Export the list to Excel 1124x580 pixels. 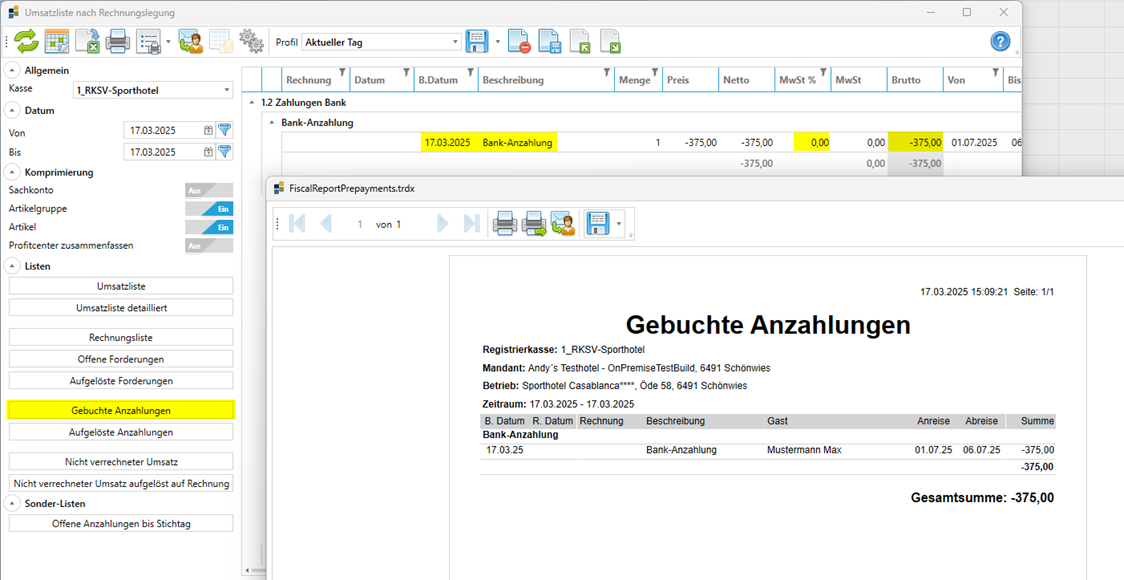click(88, 42)
